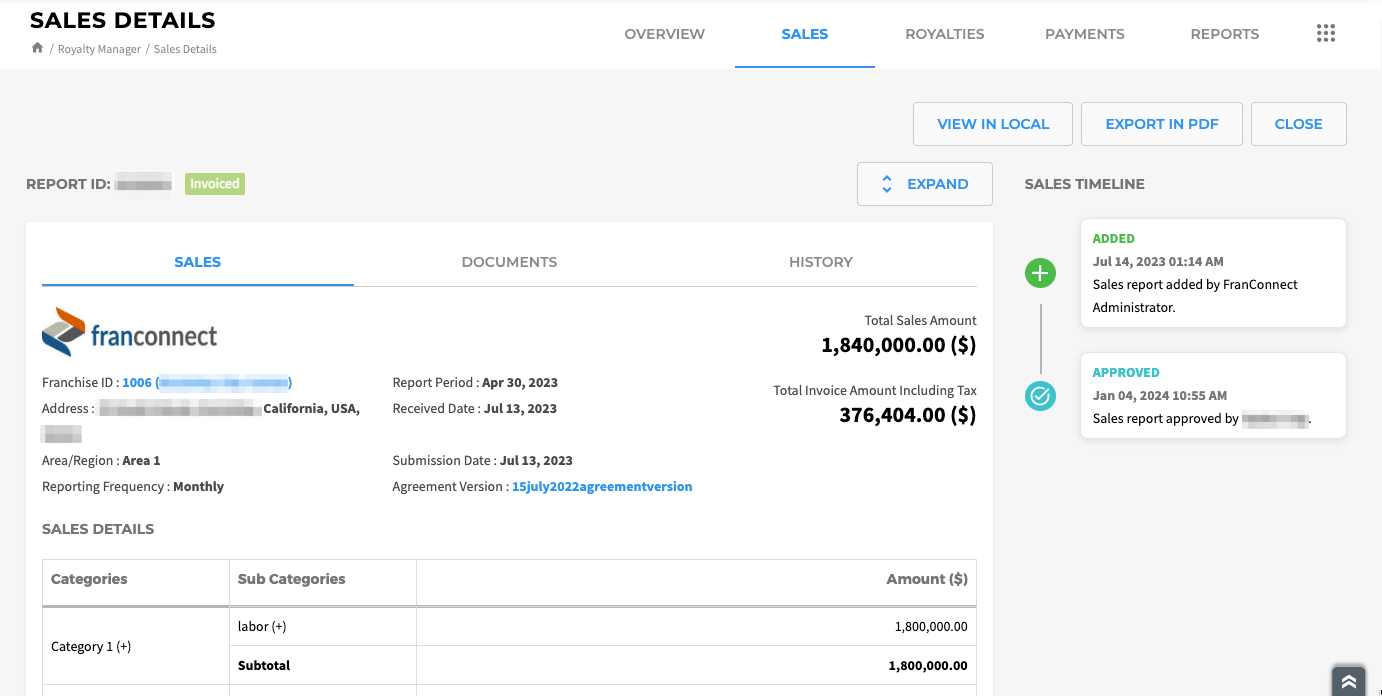The height and width of the screenshot is (696, 1382).
Task: Open the 15july2022agreementversion link
Action: [602, 487]
